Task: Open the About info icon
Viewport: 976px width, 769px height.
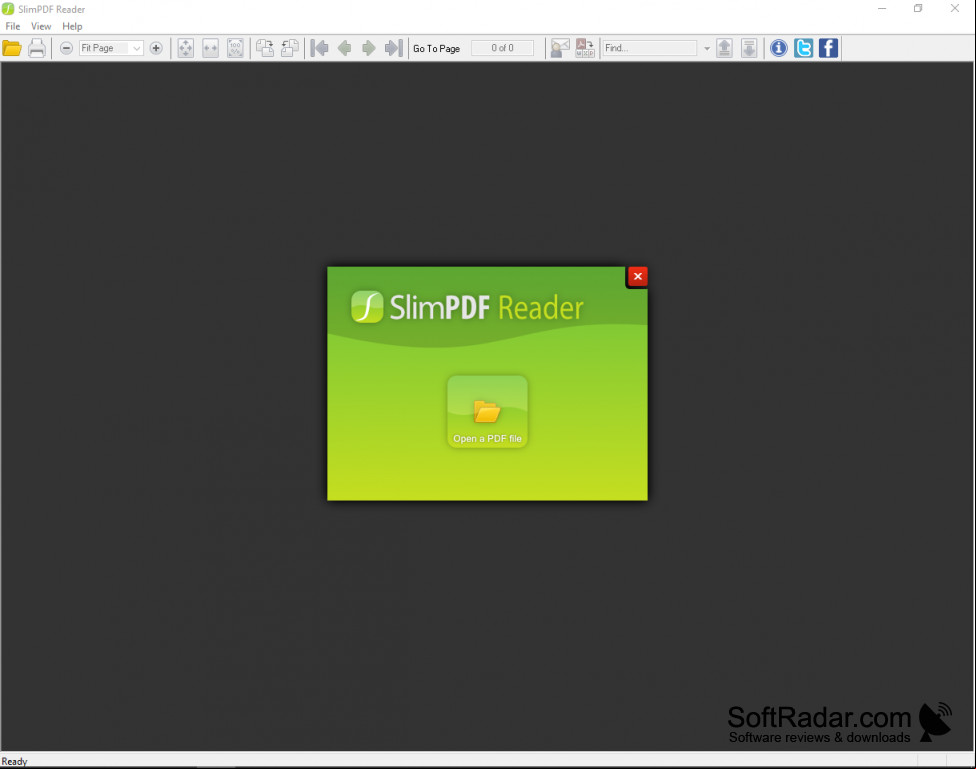Action: (779, 48)
